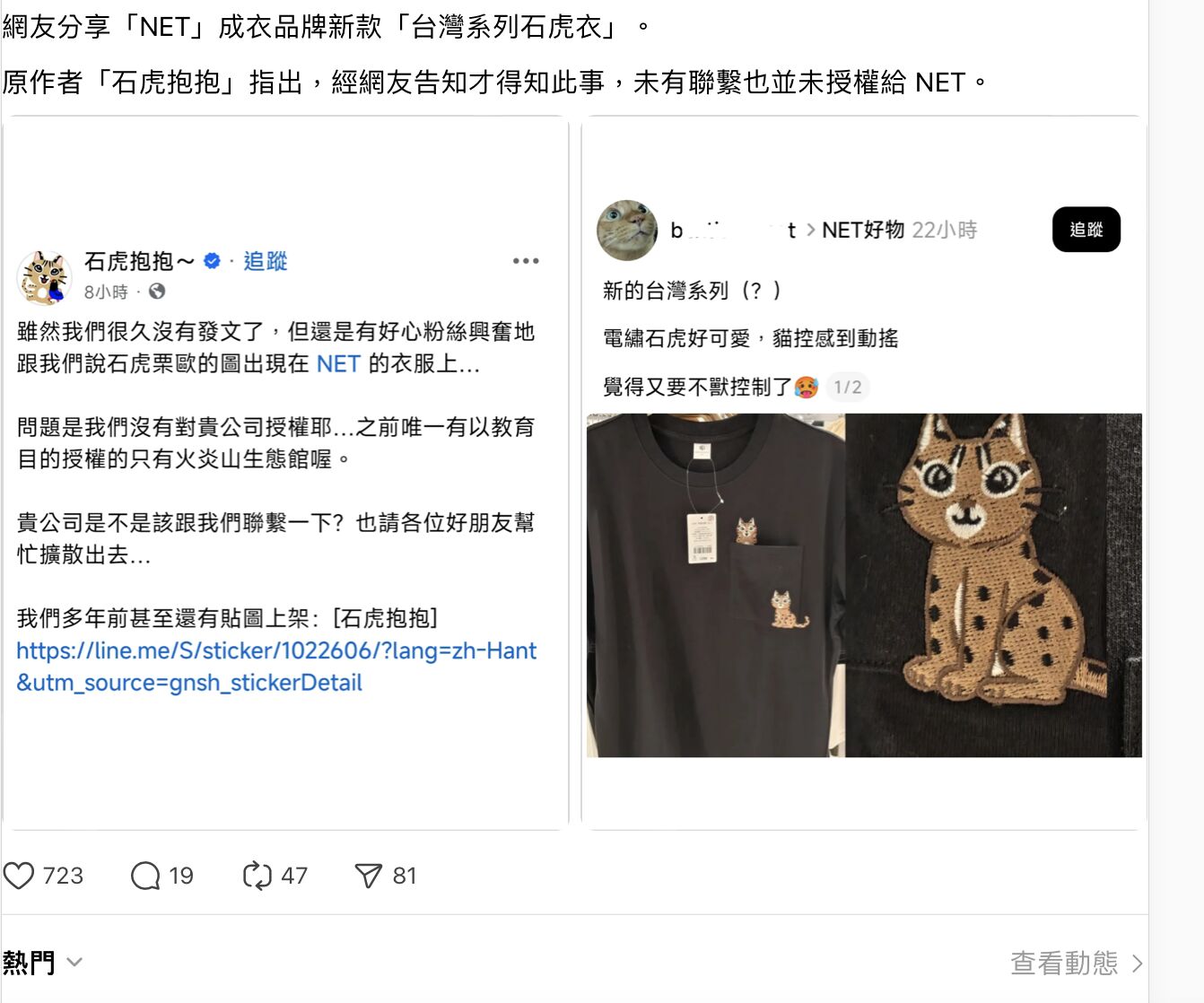View the embroidered leopard cat close-up image

994,585
